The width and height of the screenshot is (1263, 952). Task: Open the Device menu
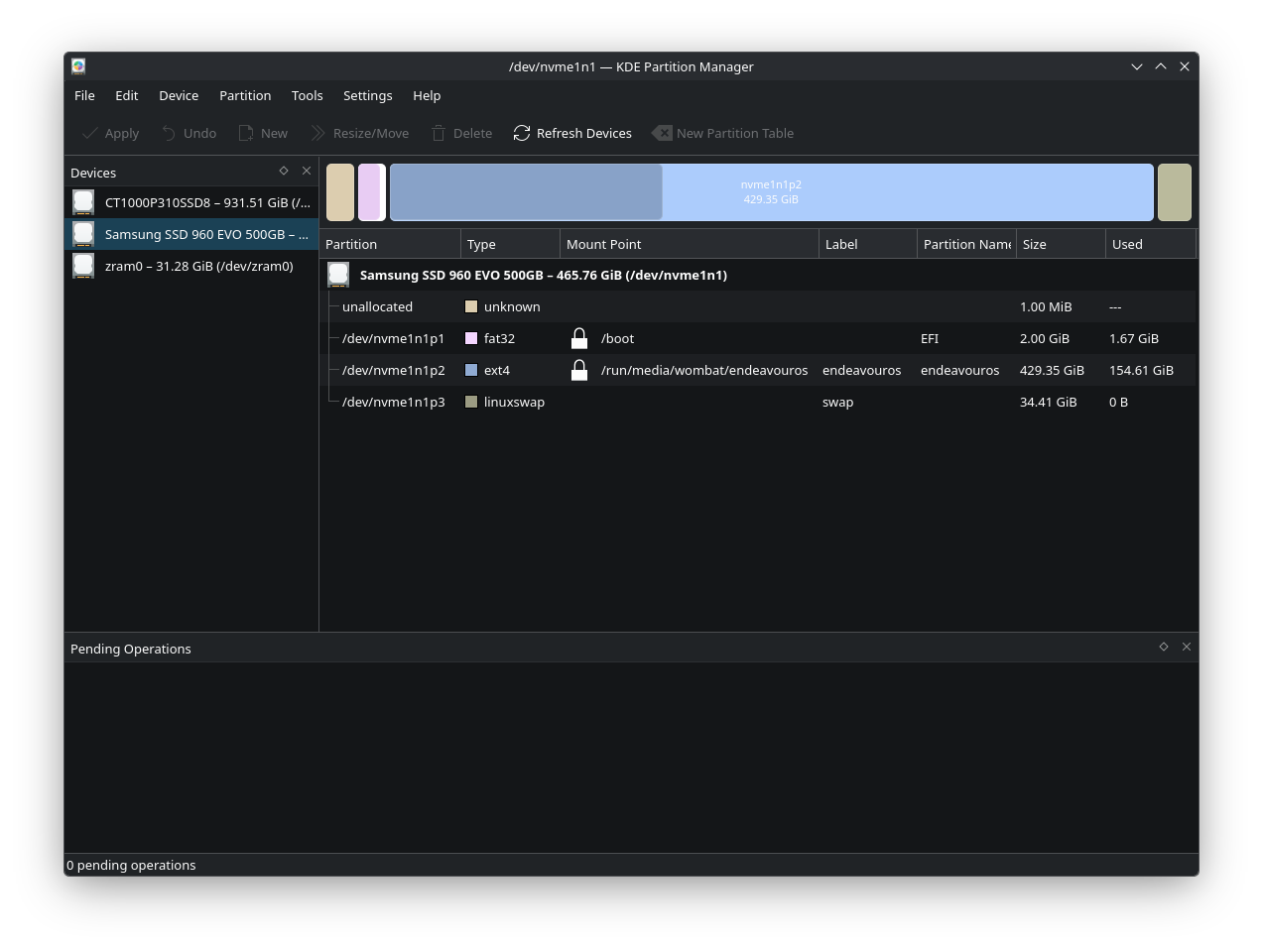(x=179, y=95)
